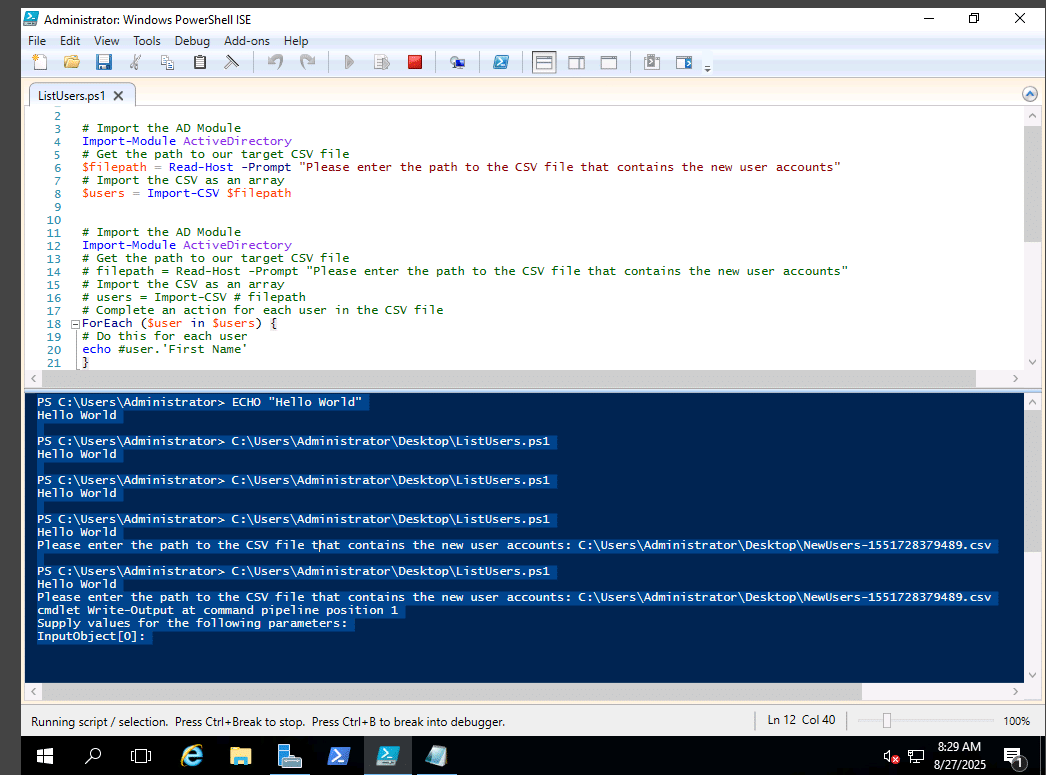Toggle Show Script Pane Top layout
The width and height of the screenshot is (1046, 775).
point(544,63)
